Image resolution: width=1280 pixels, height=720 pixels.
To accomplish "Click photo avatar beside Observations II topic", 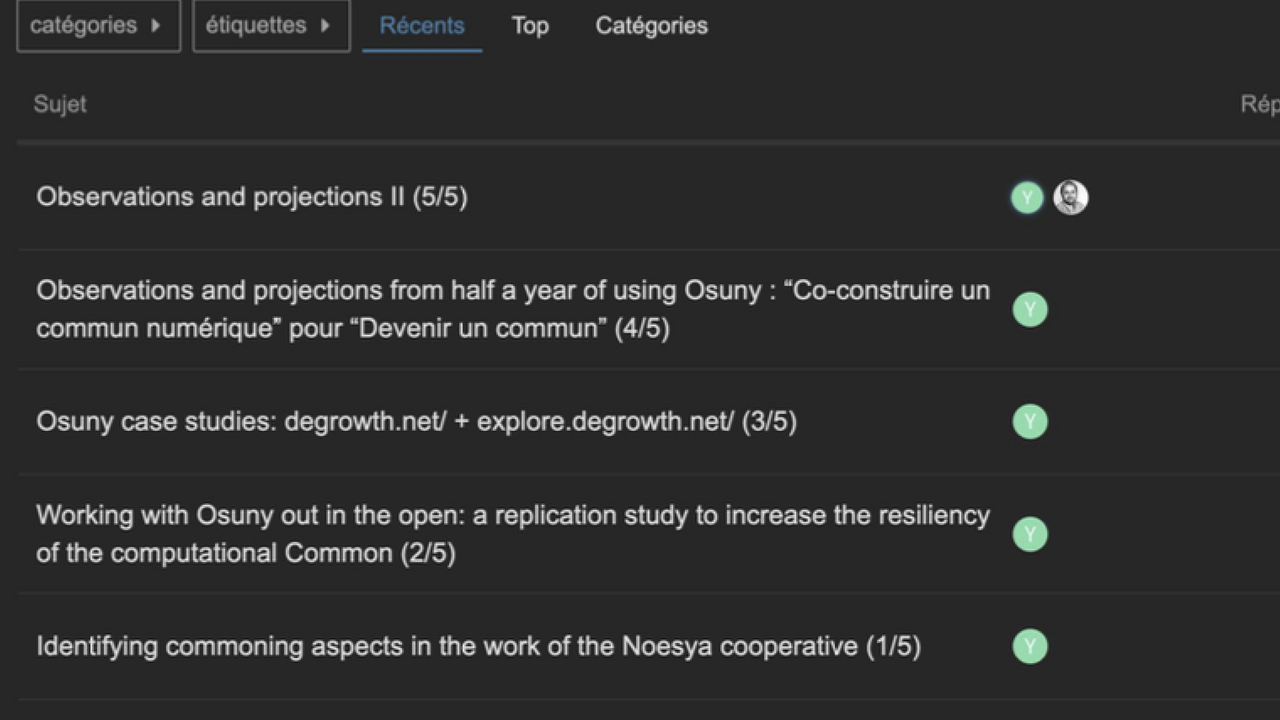I will point(1071,197).
